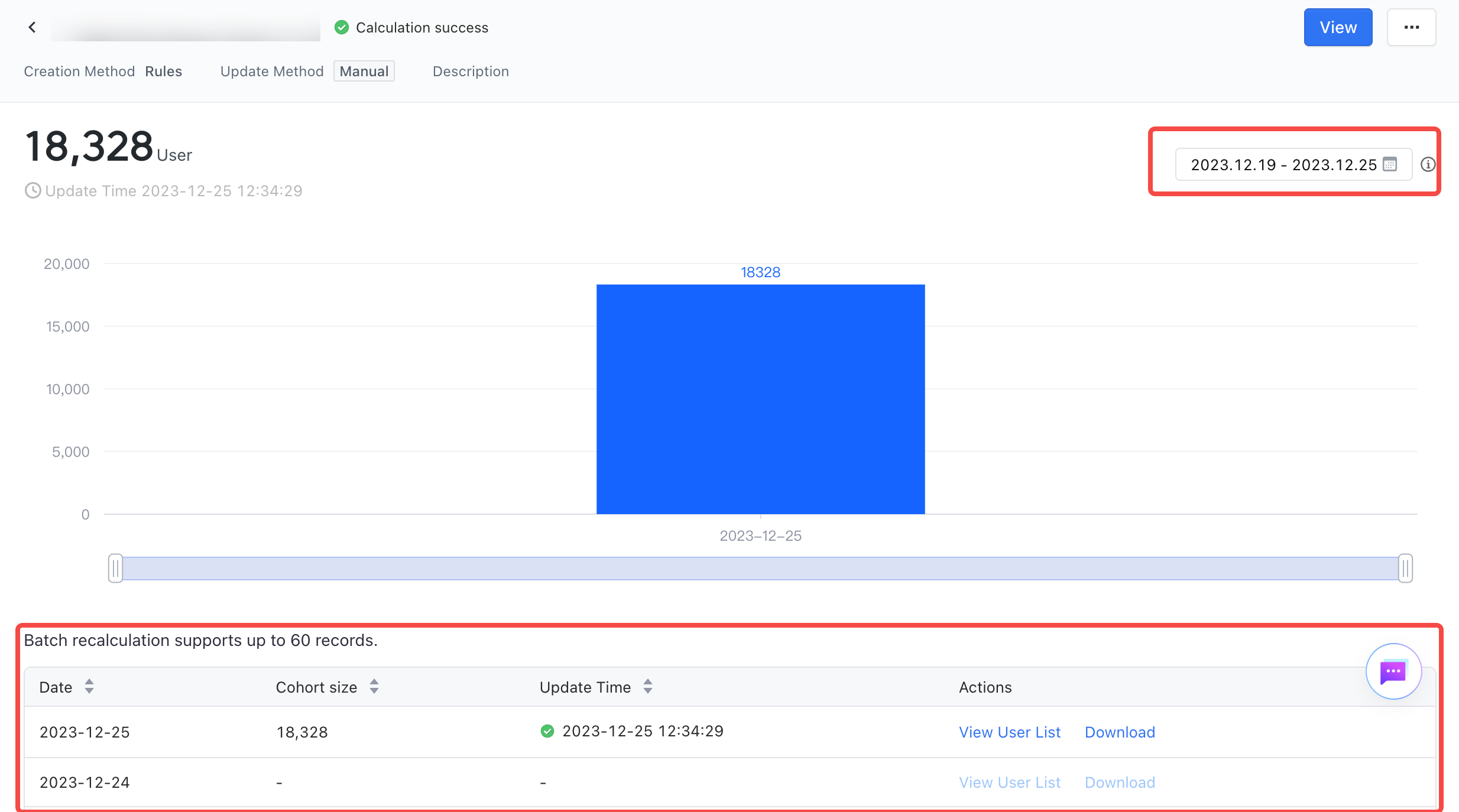Click the green check in 2023-12-25 row
Image resolution: width=1459 pixels, height=812 pixels.
pyautogui.click(x=547, y=732)
